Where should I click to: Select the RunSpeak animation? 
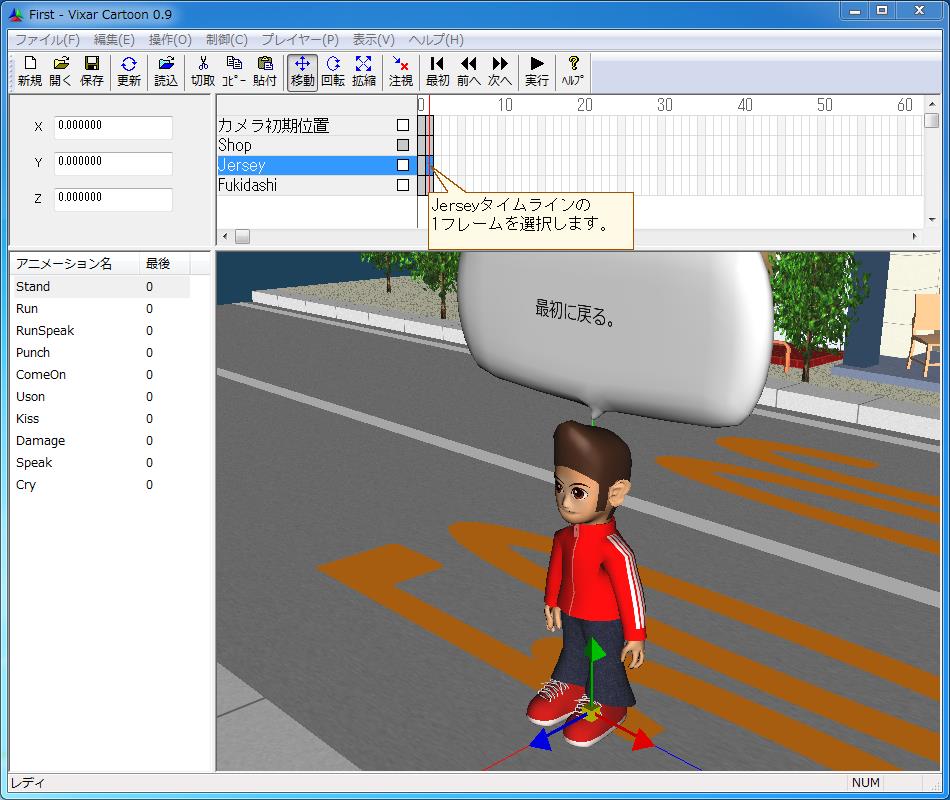(45, 331)
